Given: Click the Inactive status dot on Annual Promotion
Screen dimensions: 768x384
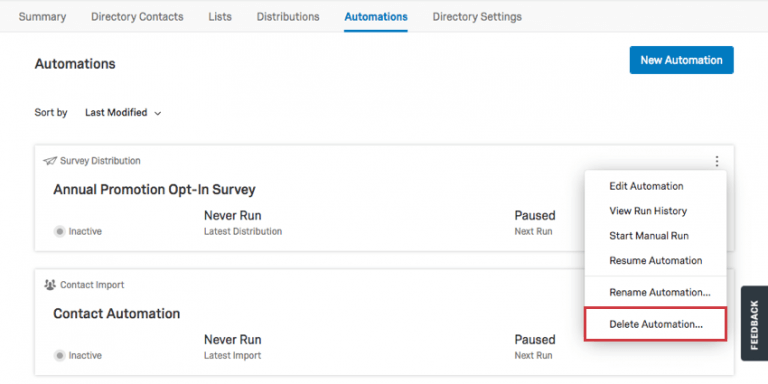Looking at the screenshot, I should click(59, 231).
